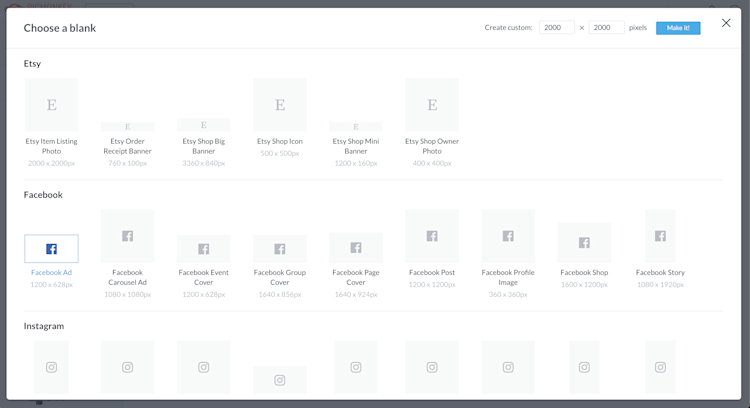The height and width of the screenshot is (408, 750).
Task: Pick the Facebook Shop template
Action: [x=584, y=243]
